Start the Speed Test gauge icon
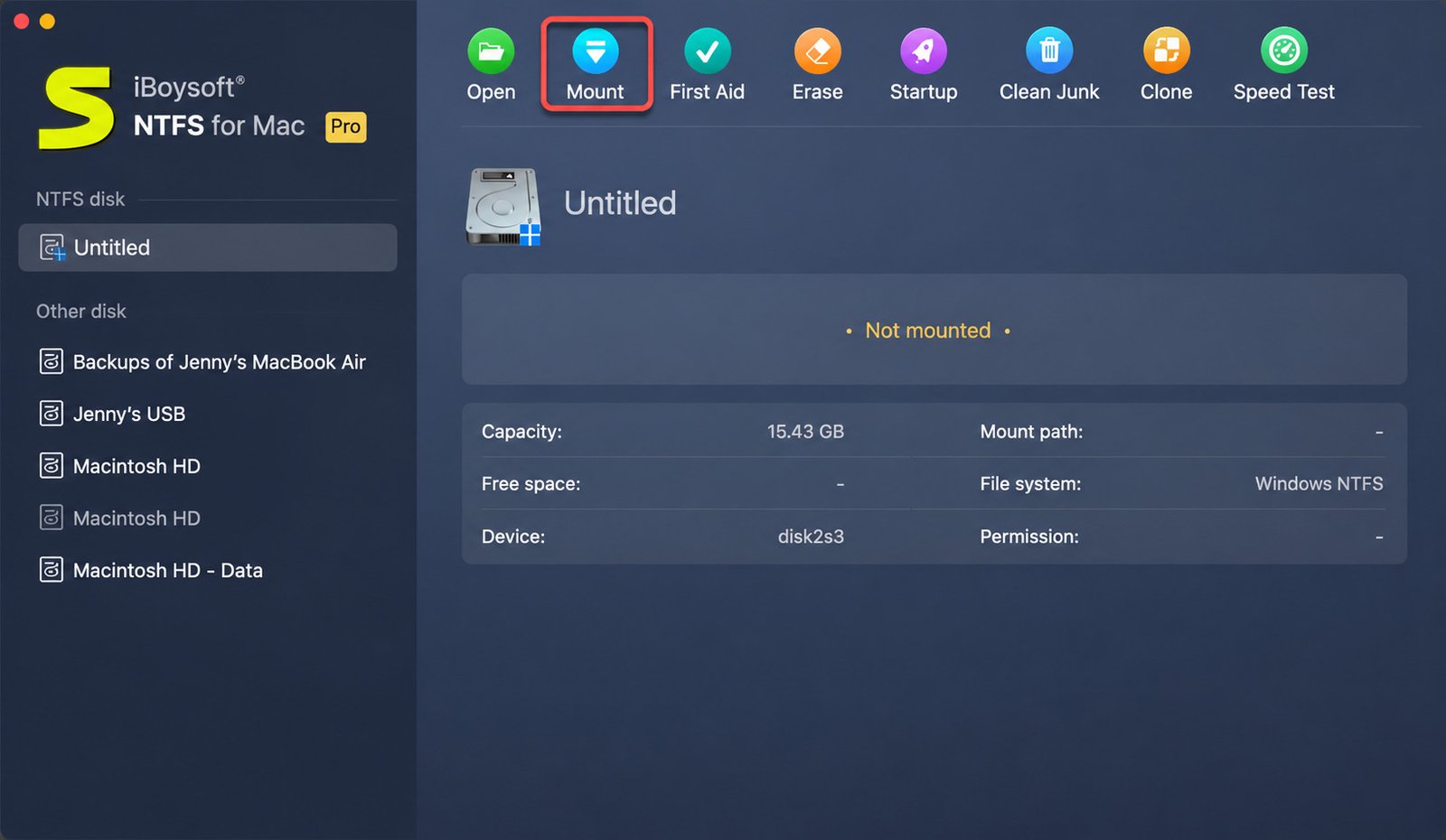The width and height of the screenshot is (1446, 840). (x=1284, y=51)
